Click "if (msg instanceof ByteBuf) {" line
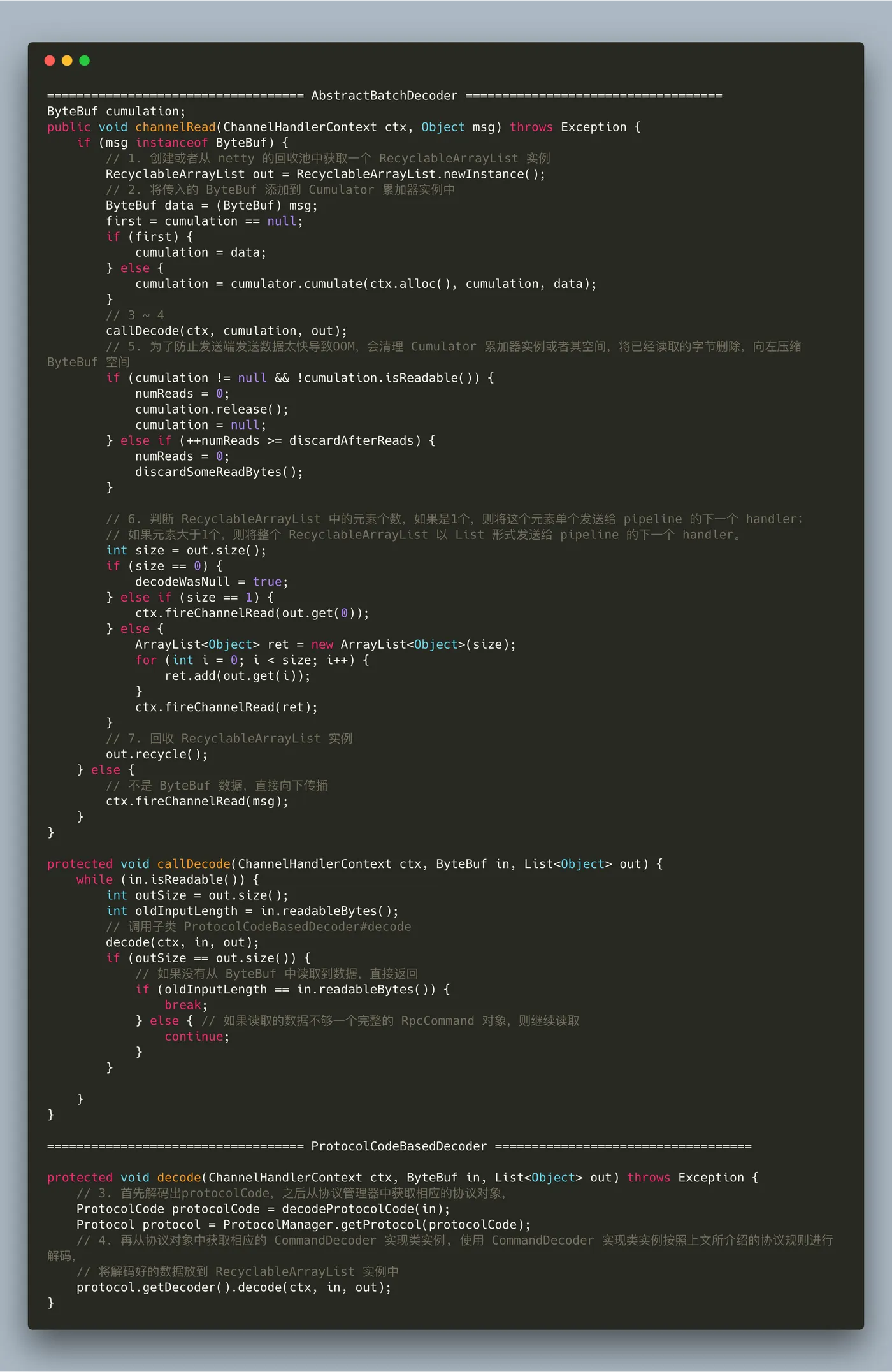 coord(183,143)
